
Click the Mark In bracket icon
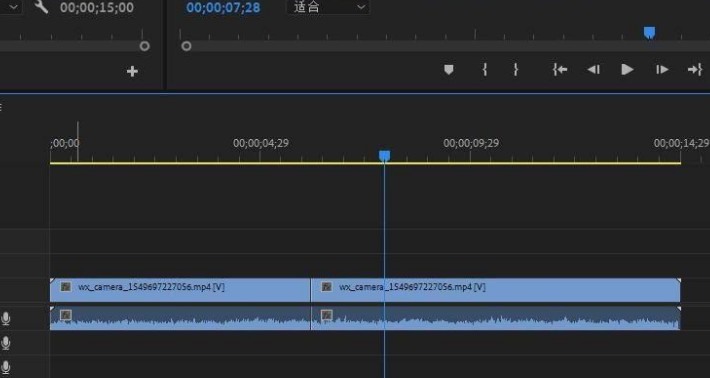pos(485,69)
